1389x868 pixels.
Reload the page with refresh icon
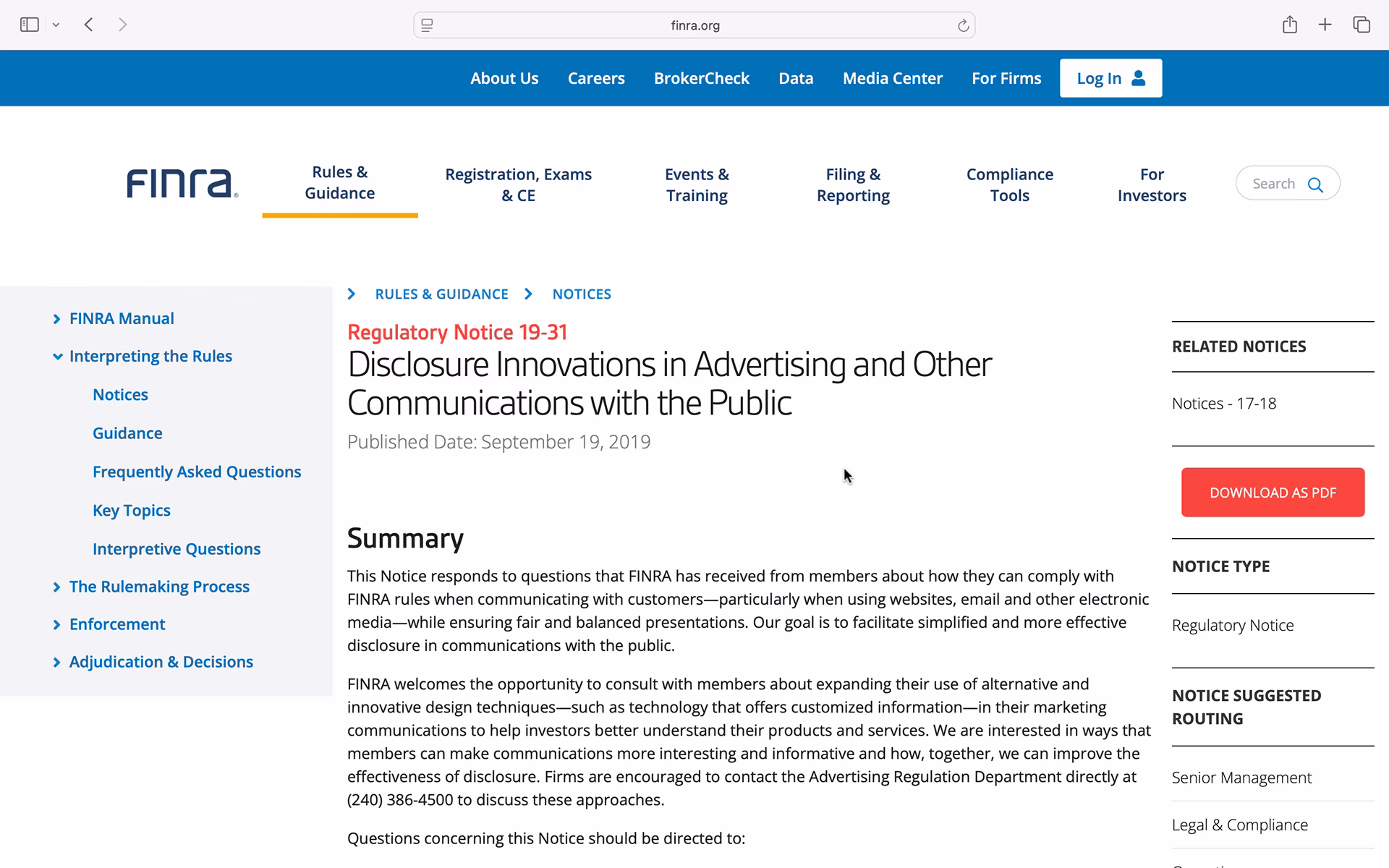pos(963,26)
